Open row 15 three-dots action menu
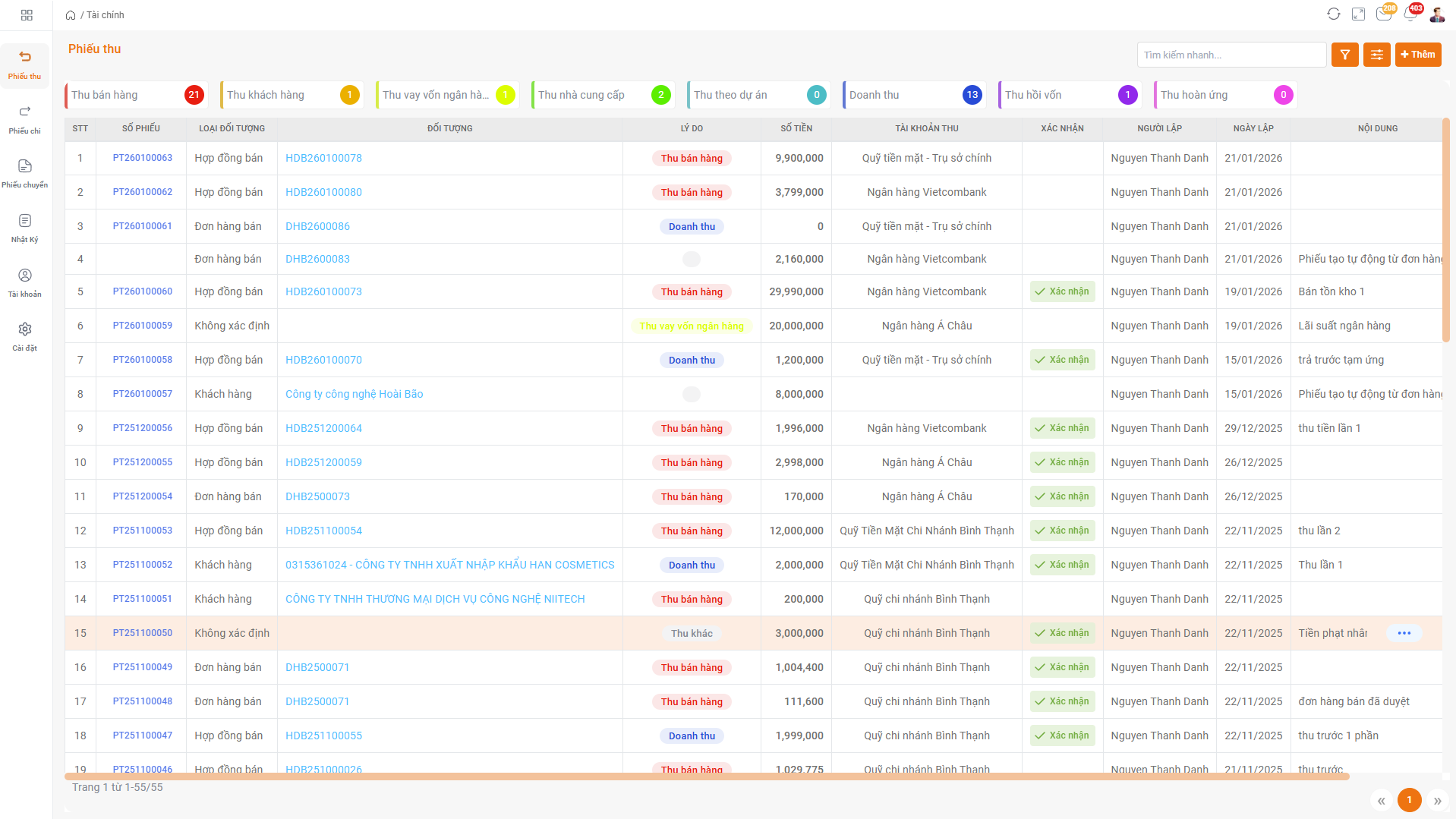The width and height of the screenshot is (1456, 819). 1404,633
